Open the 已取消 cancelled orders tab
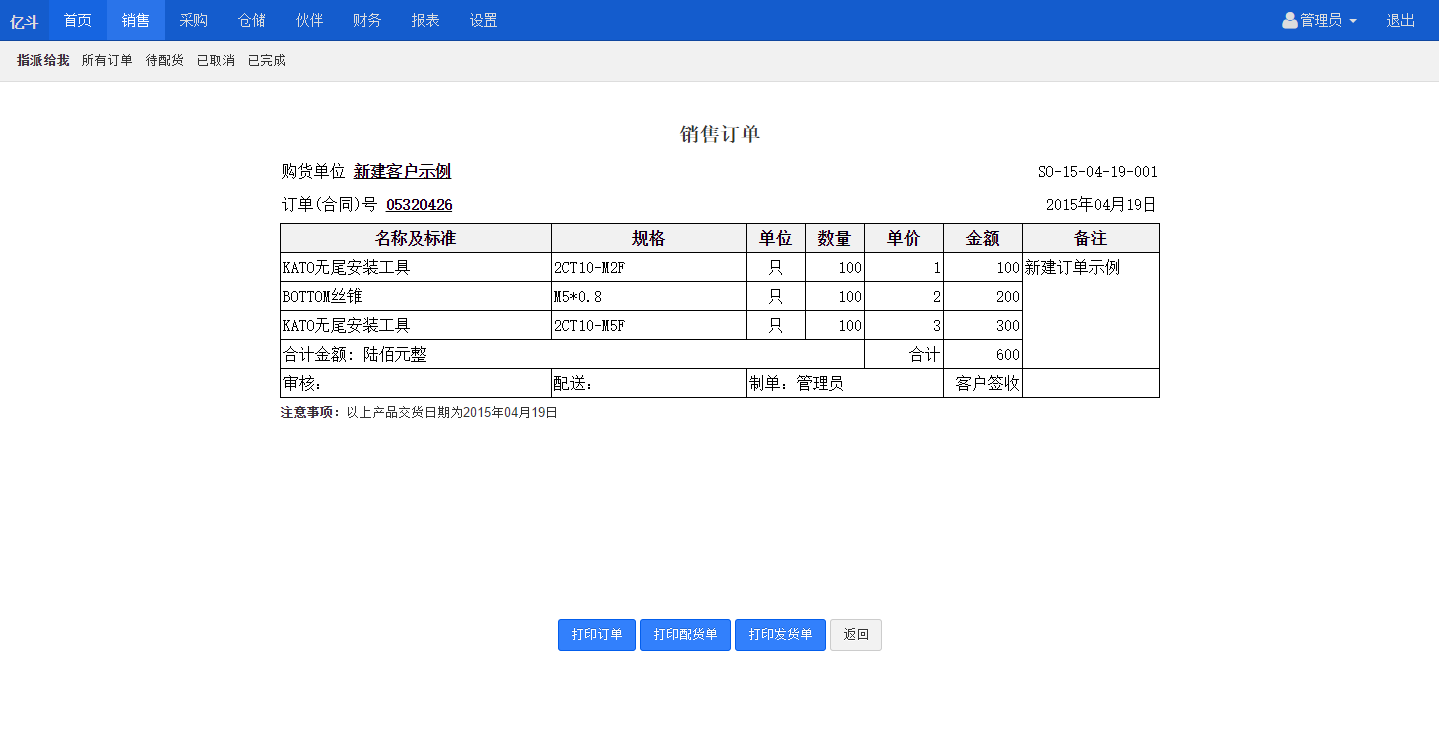This screenshot has width=1439, height=744. [x=214, y=60]
